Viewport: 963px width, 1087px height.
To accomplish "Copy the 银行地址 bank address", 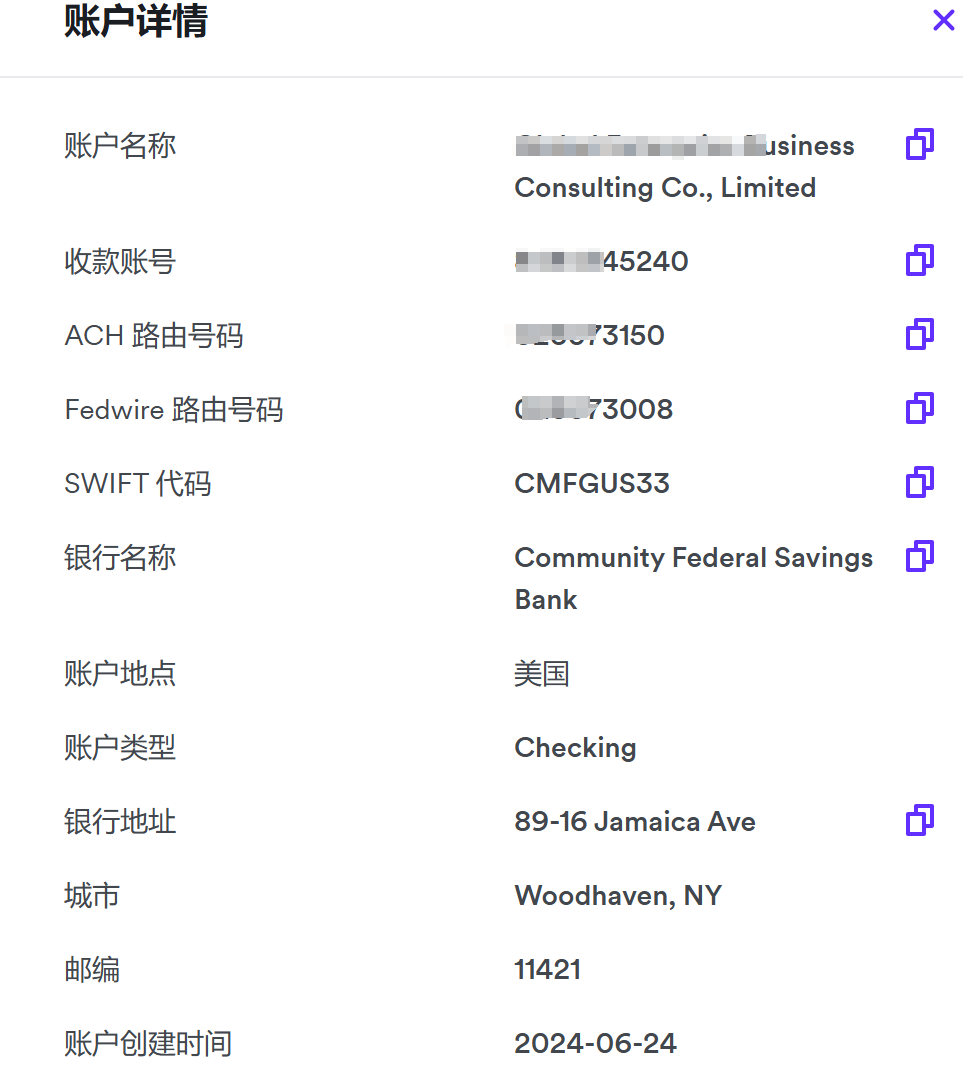I will 919,821.
